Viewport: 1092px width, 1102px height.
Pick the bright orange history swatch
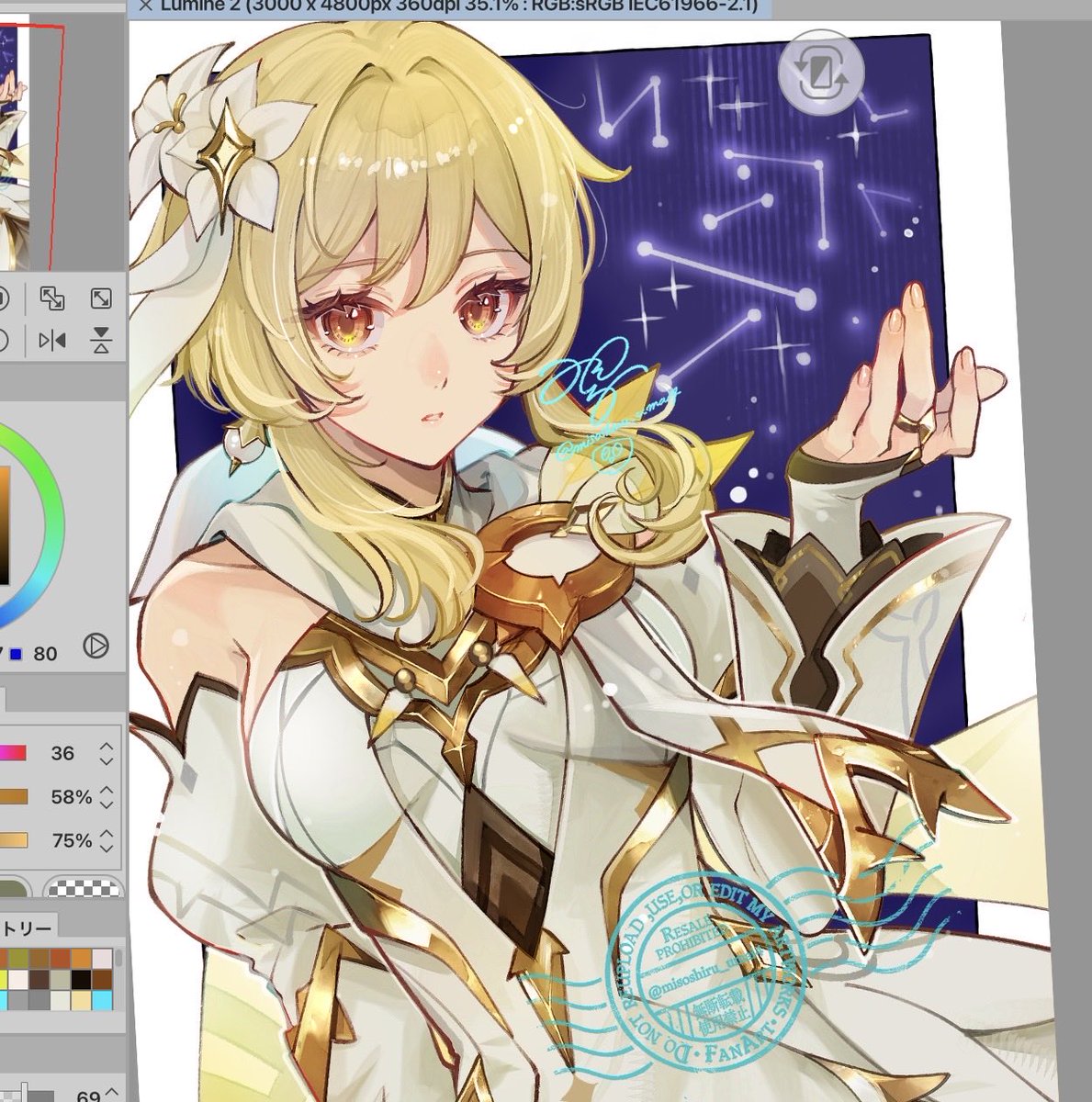[81, 959]
